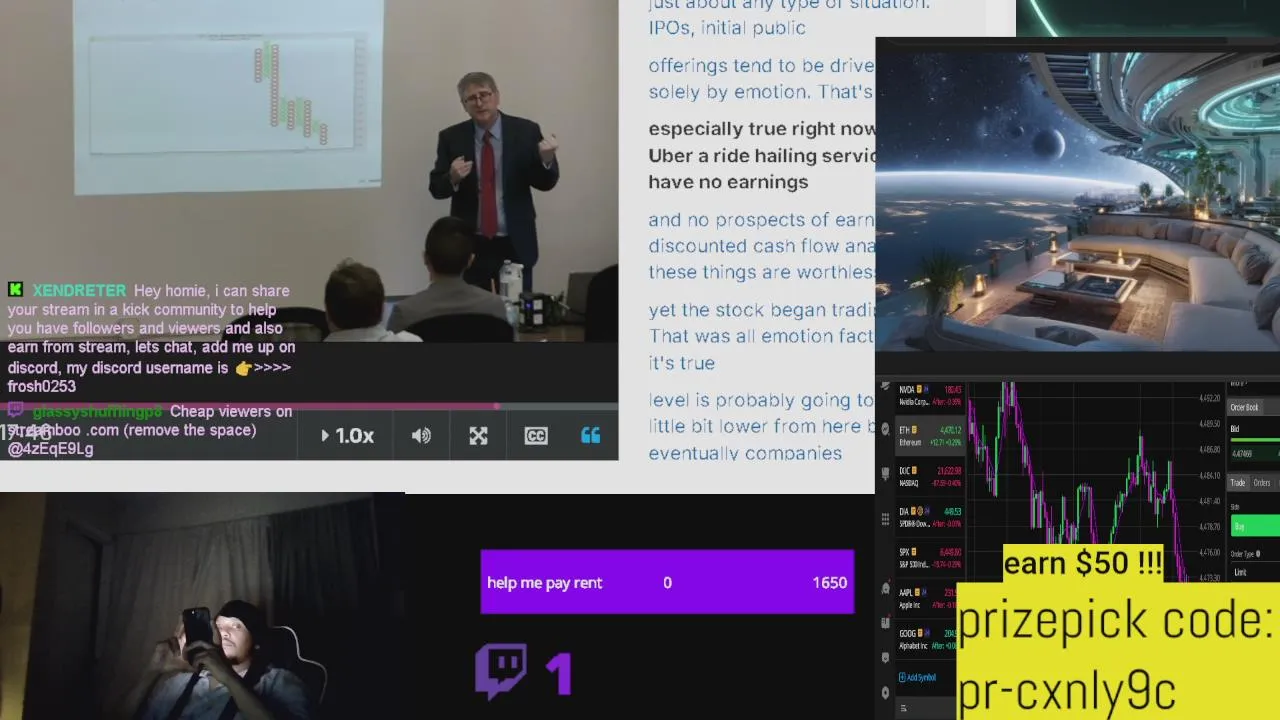Click the progress bar scrubber handle

tap(497, 406)
